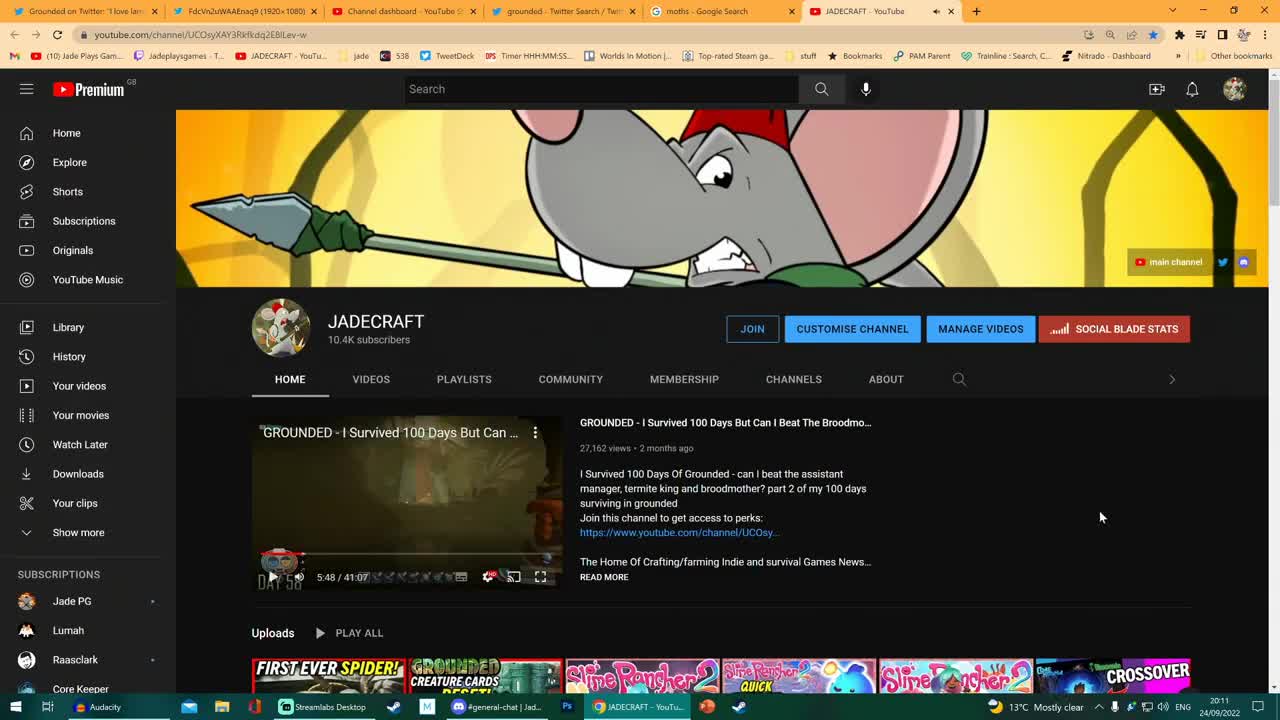Click the main channel banner link
The width and height of the screenshot is (1280, 720).
point(1168,262)
